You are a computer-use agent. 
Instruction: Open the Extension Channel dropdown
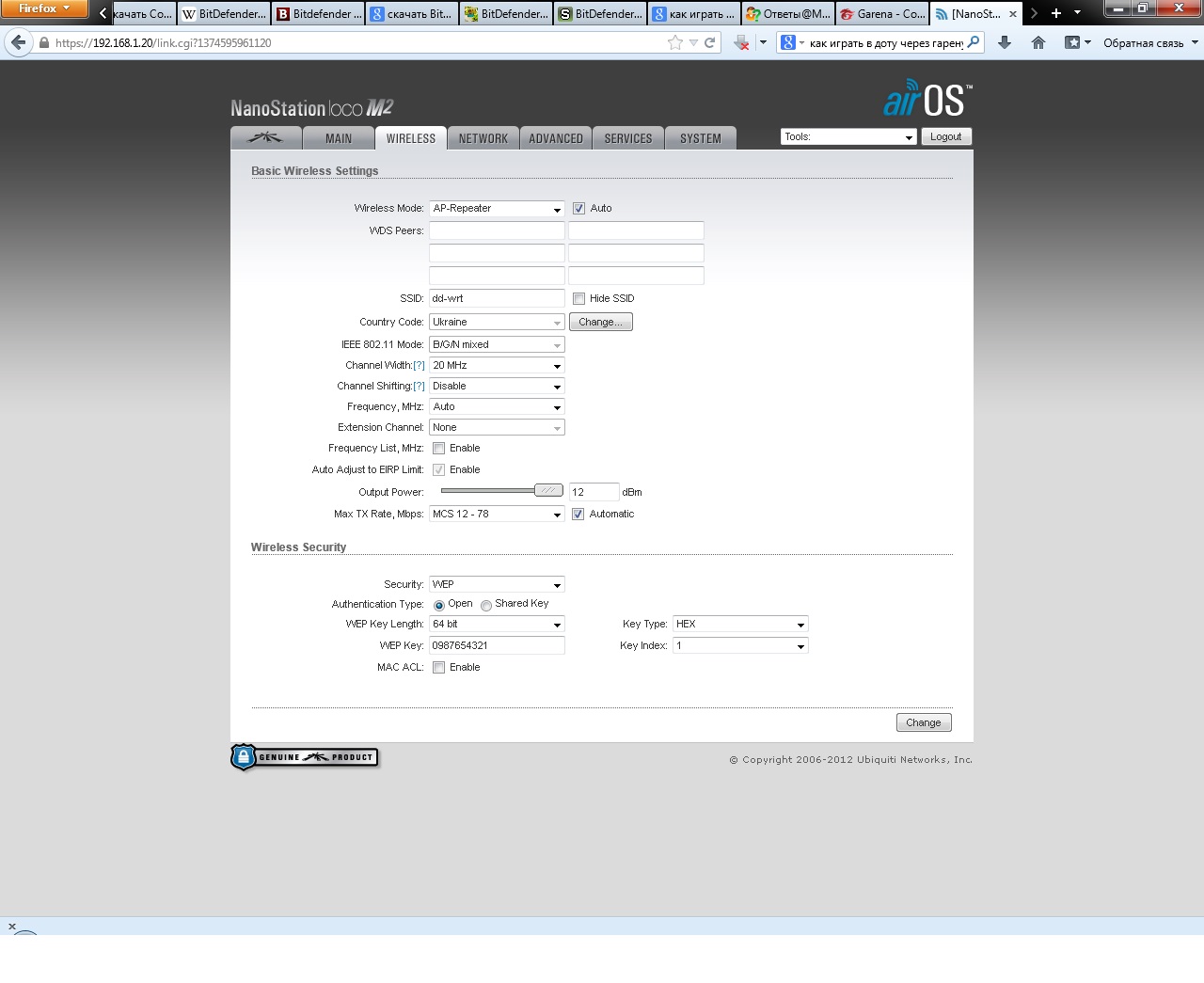[497, 428]
